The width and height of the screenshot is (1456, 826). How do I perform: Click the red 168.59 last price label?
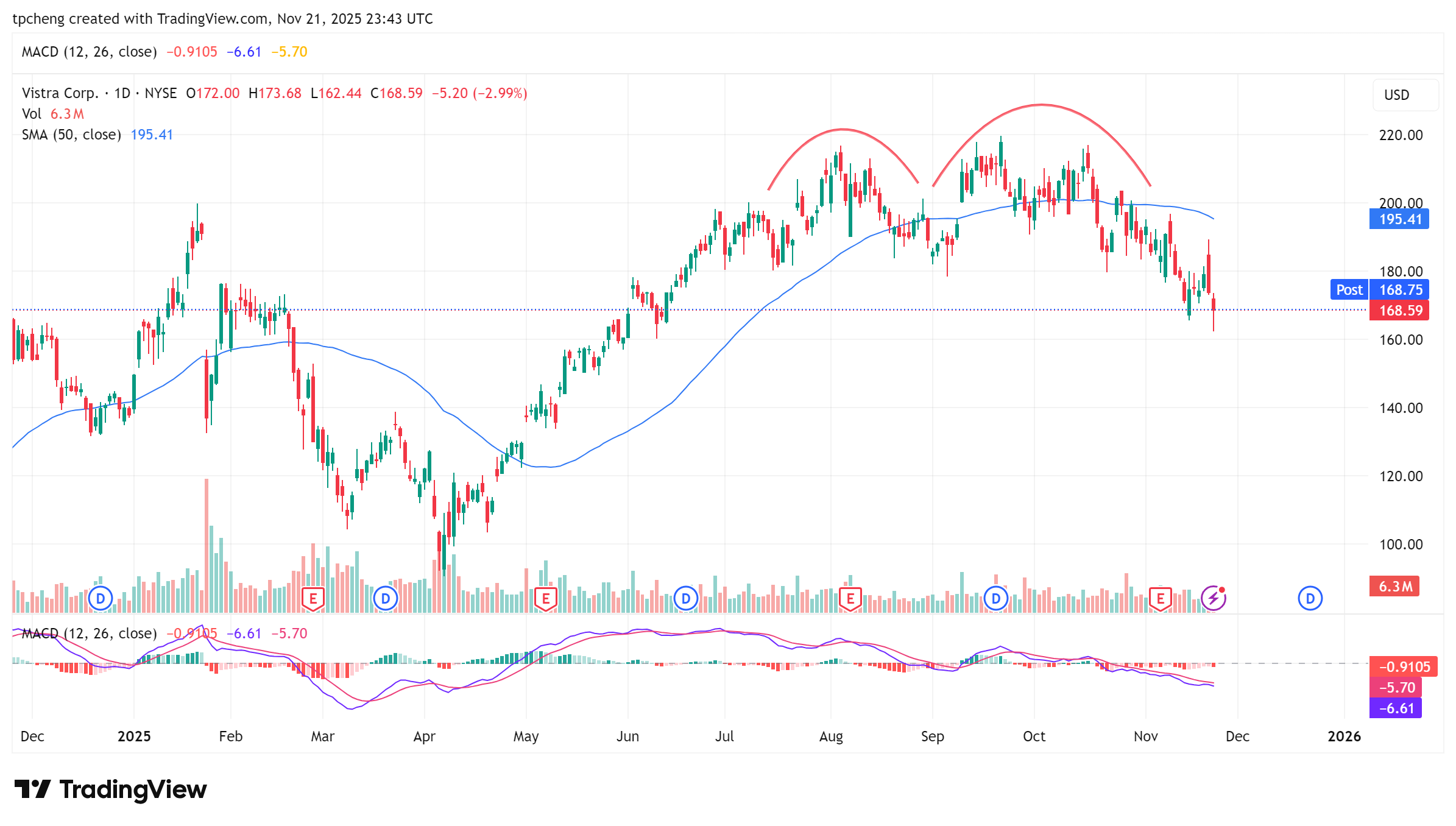pyautogui.click(x=1400, y=311)
